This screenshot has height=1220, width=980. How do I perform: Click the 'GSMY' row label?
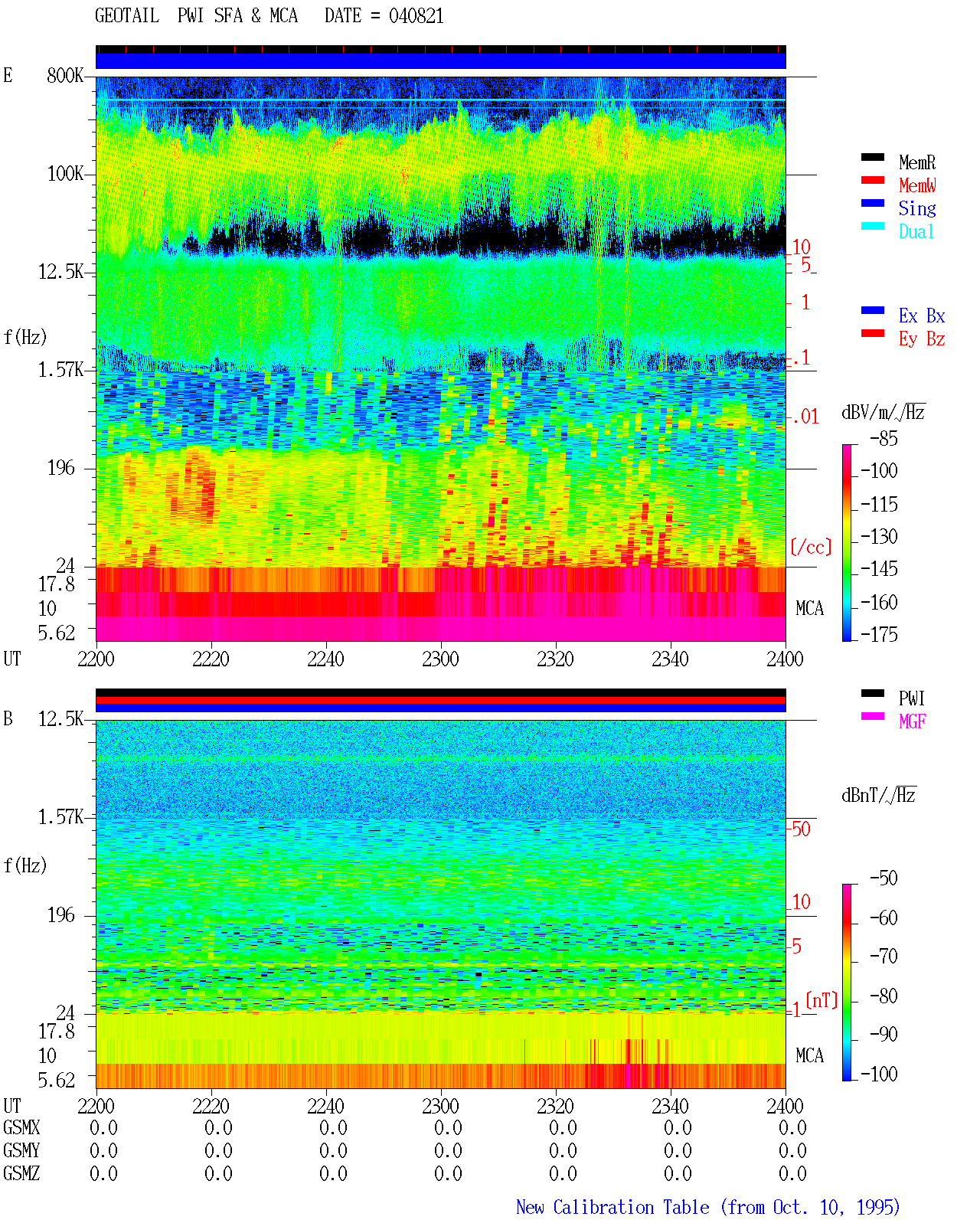pos(21,1150)
